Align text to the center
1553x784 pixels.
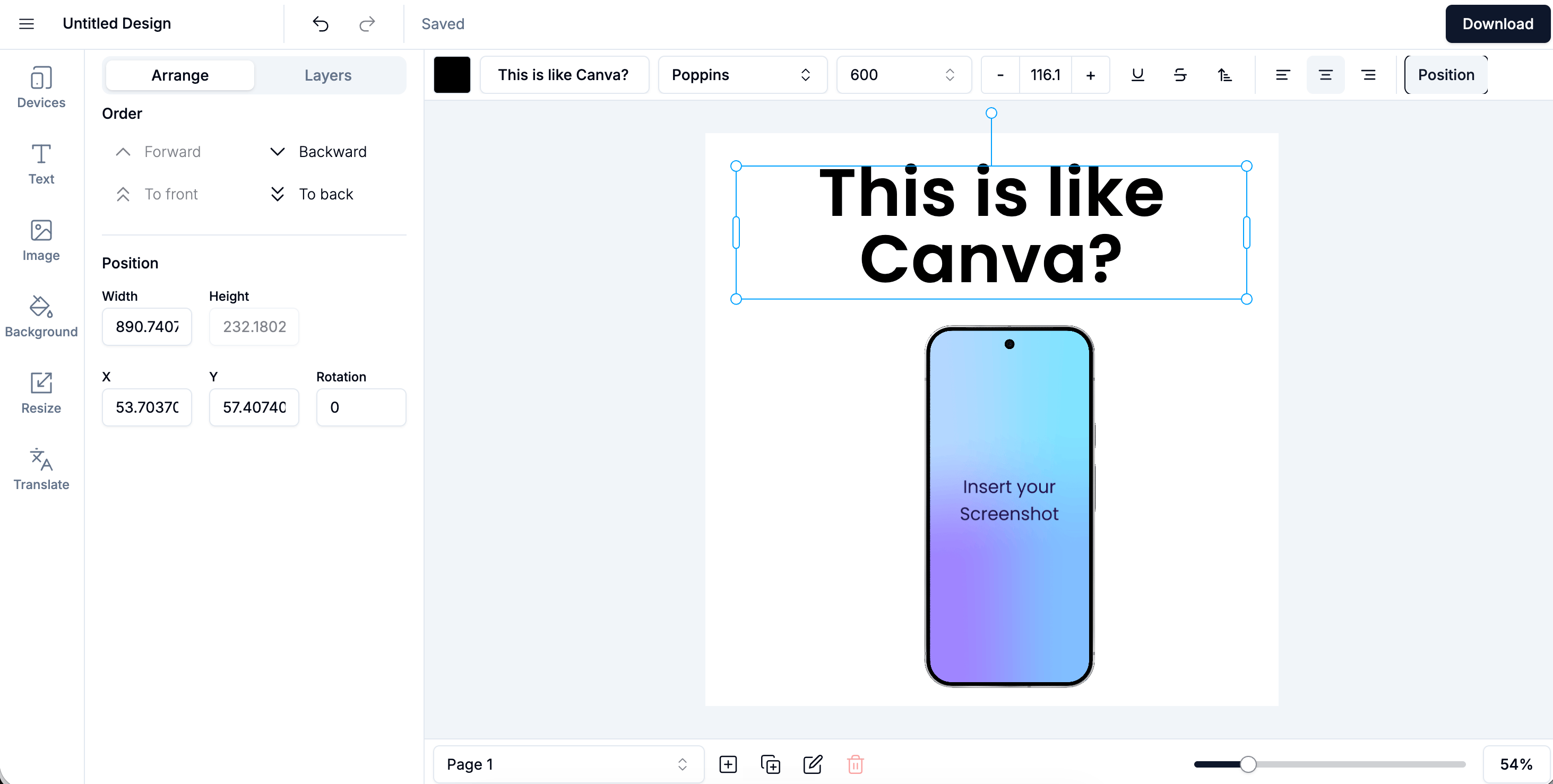click(x=1325, y=75)
